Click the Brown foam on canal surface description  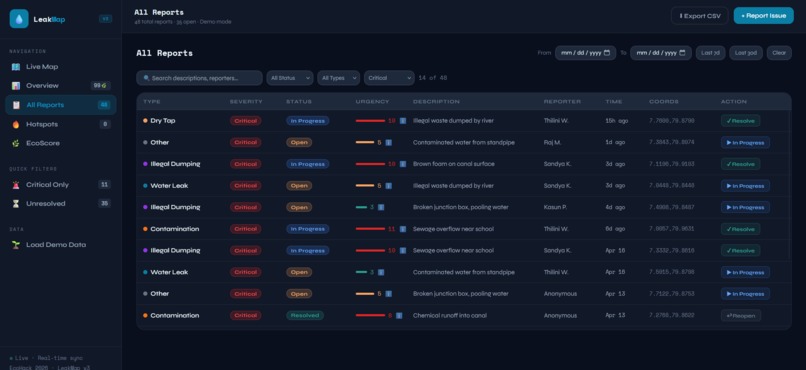pyautogui.click(x=454, y=164)
